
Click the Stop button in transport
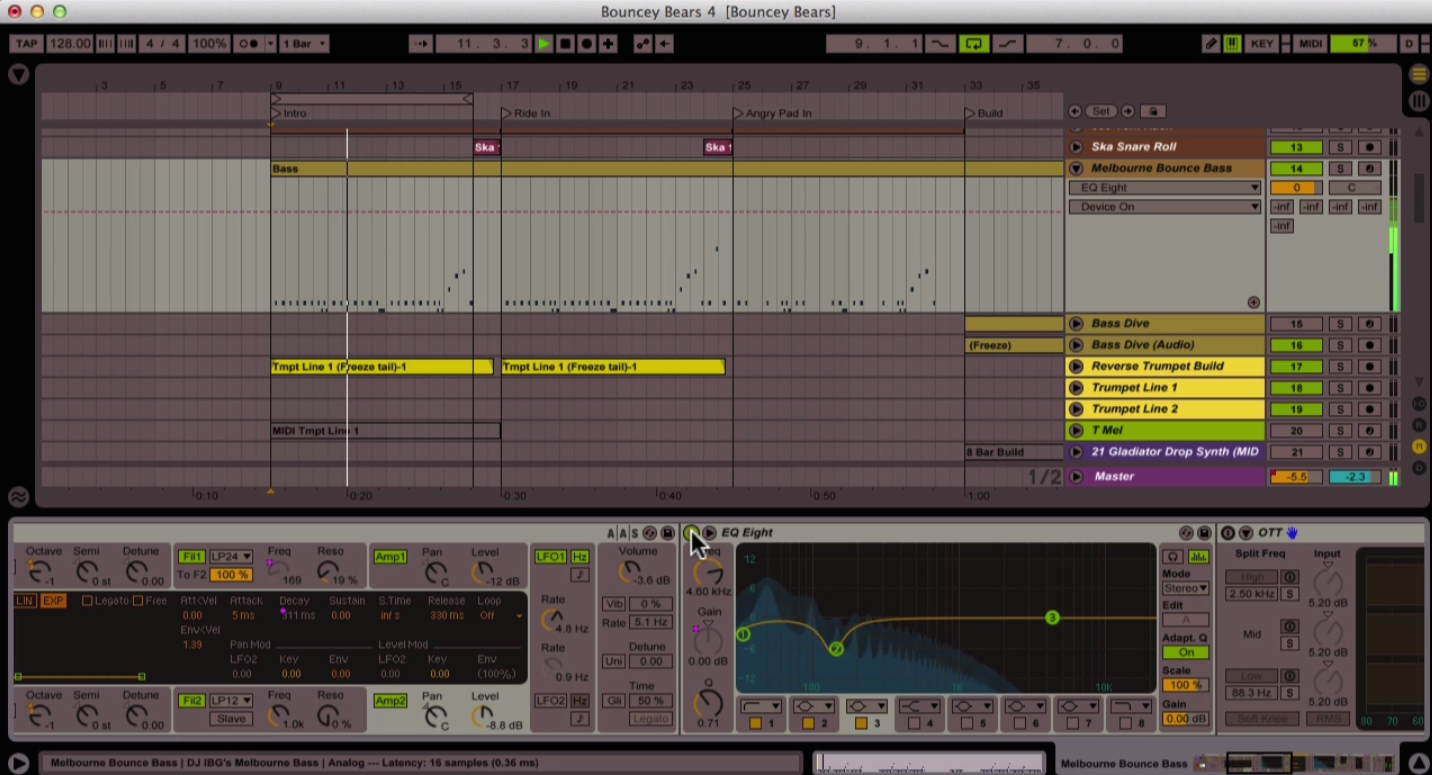click(565, 44)
